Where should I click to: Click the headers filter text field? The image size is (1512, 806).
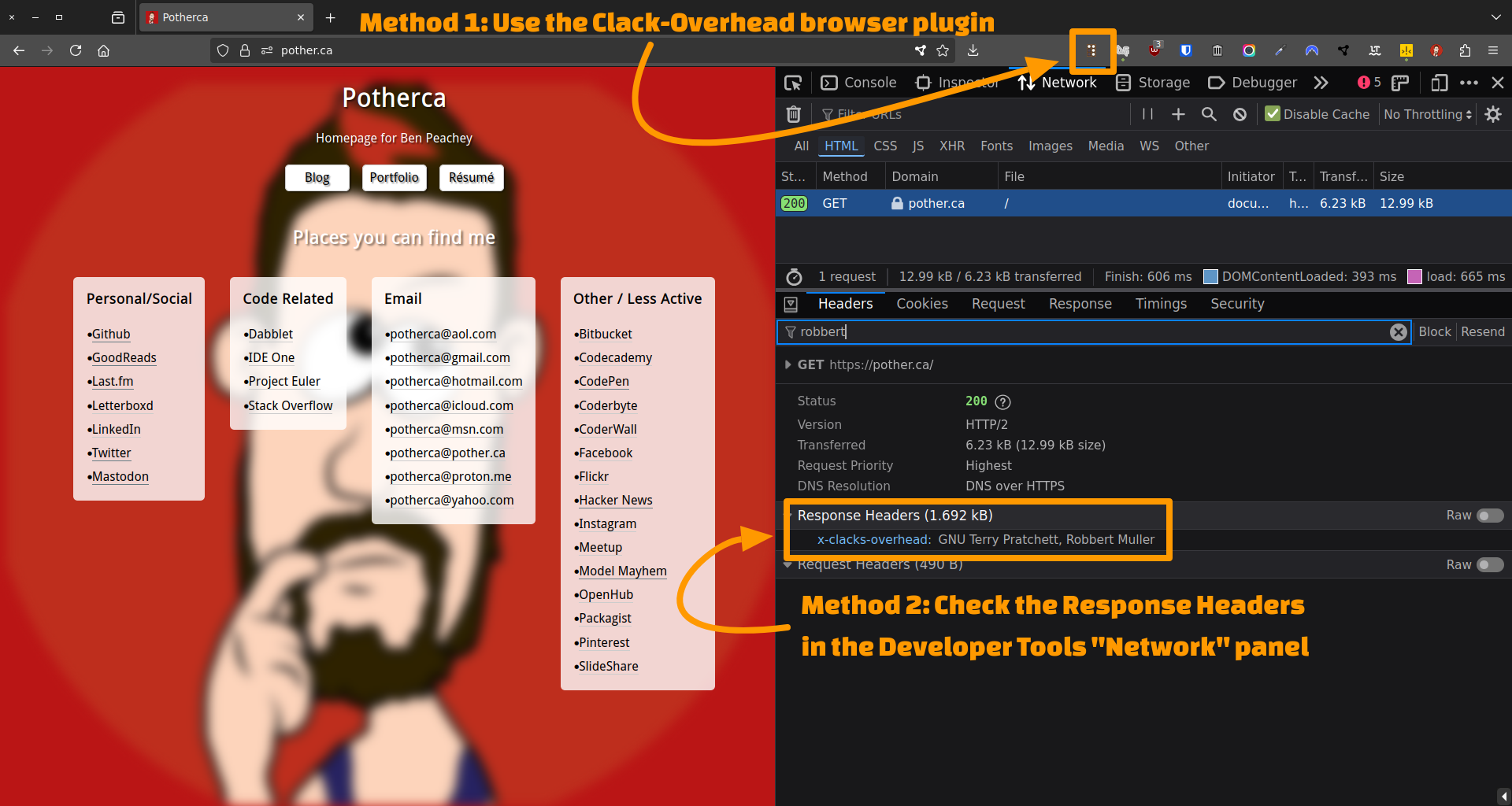point(1093,331)
